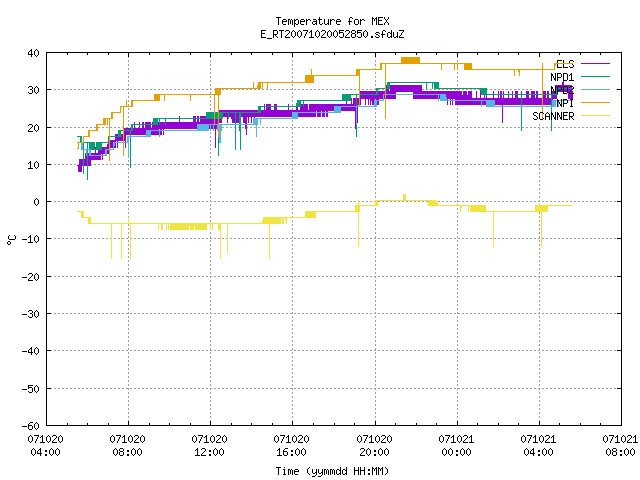Click the ELS legend label

565,64
